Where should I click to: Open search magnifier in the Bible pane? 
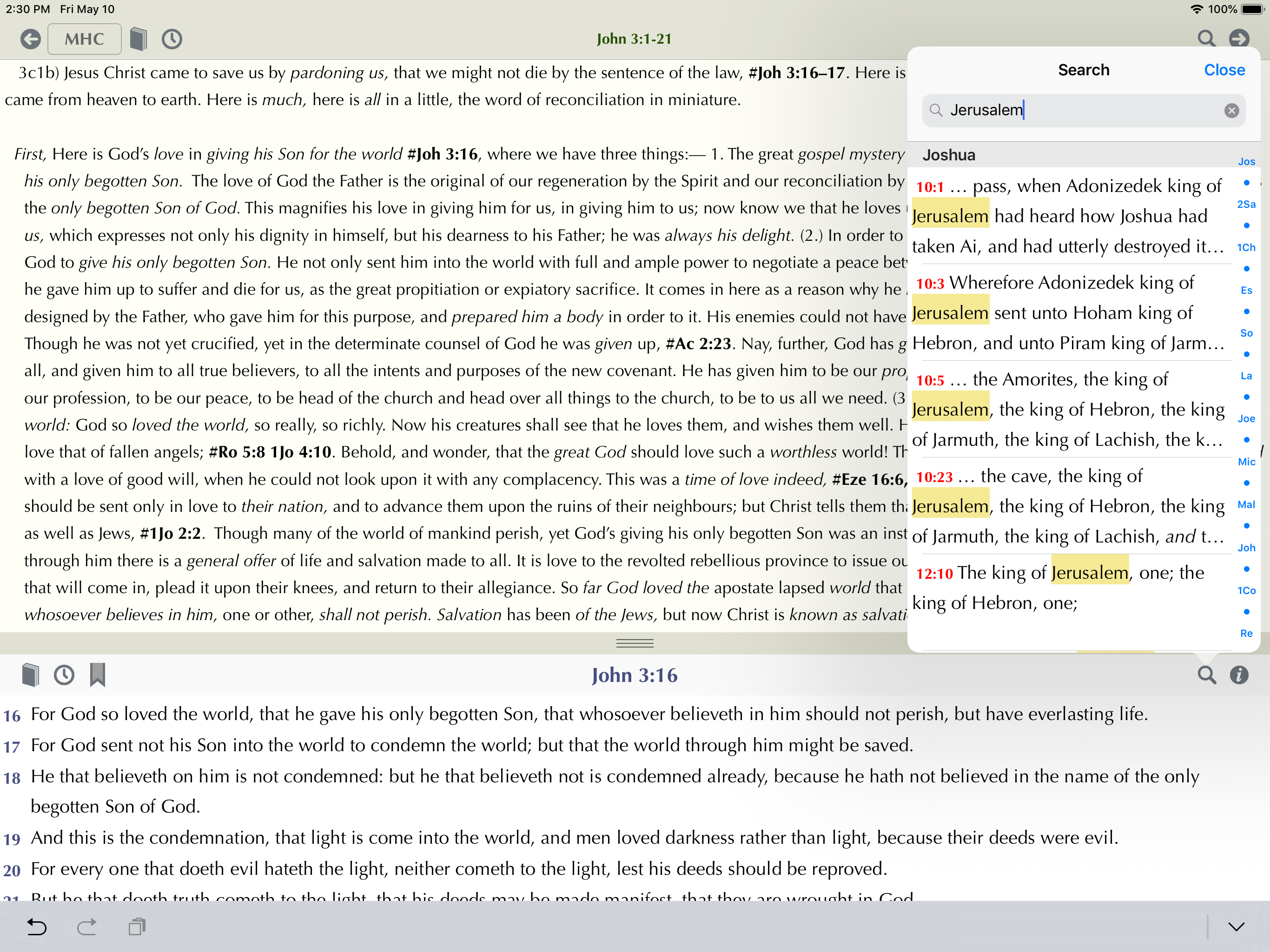(1206, 675)
